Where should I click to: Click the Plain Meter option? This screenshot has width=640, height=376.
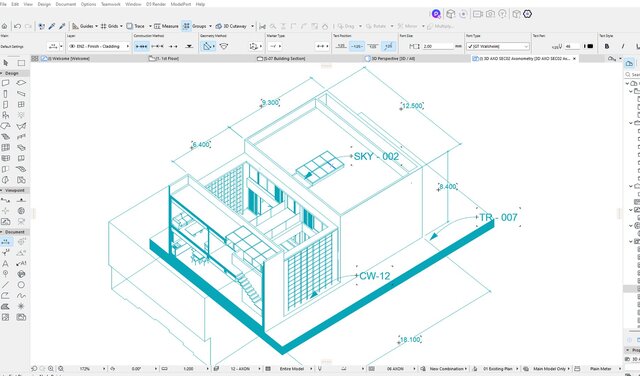(600, 369)
